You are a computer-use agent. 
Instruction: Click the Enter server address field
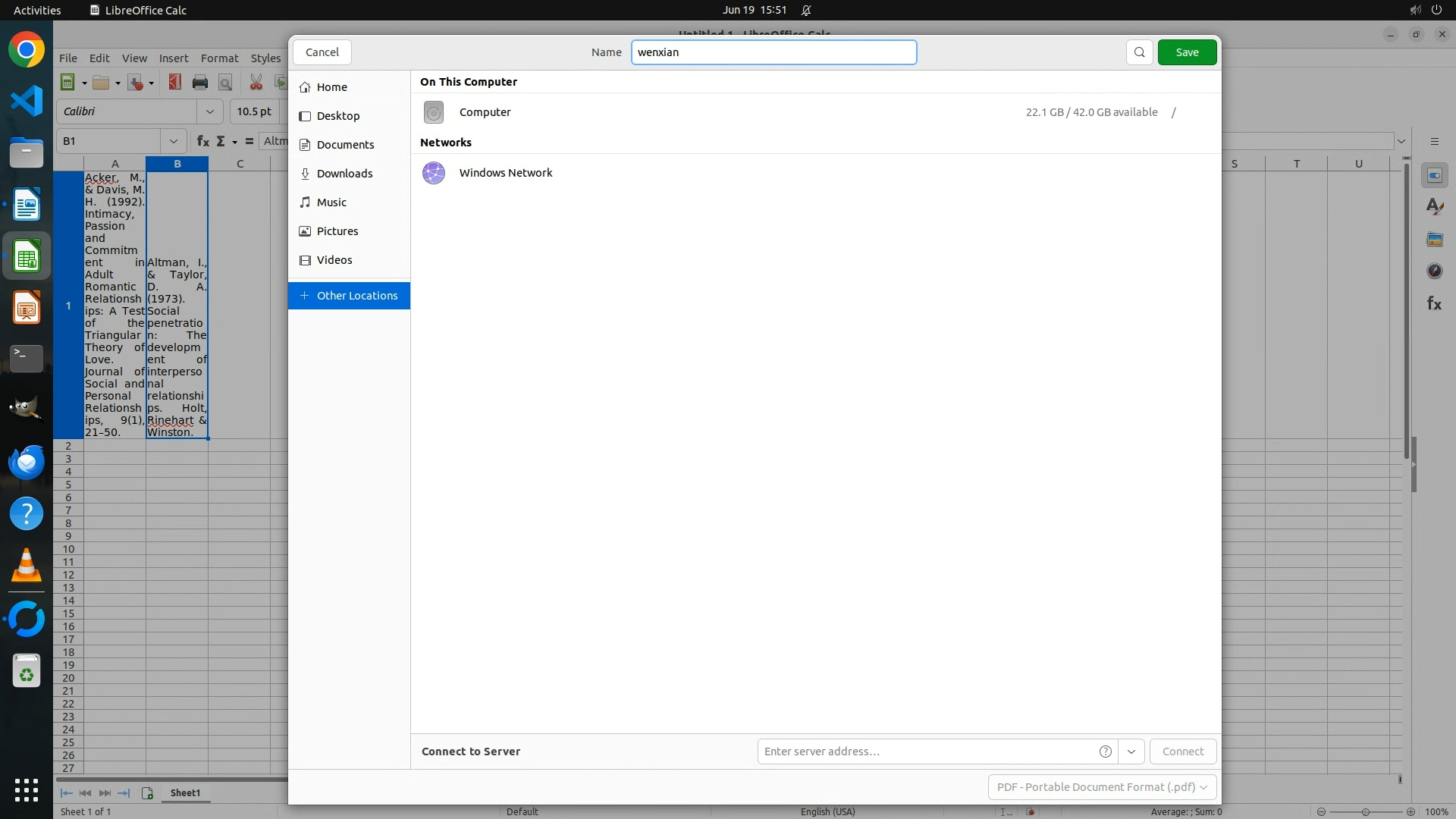click(925, 752)
